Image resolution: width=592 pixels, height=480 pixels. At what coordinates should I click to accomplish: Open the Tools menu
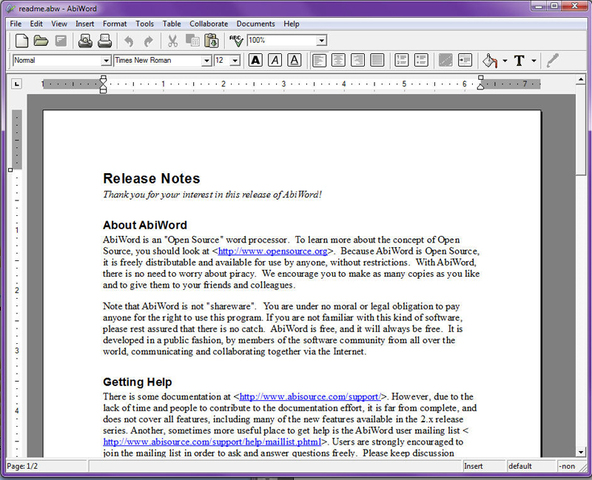pyautogui.click(x=145, y=24)
